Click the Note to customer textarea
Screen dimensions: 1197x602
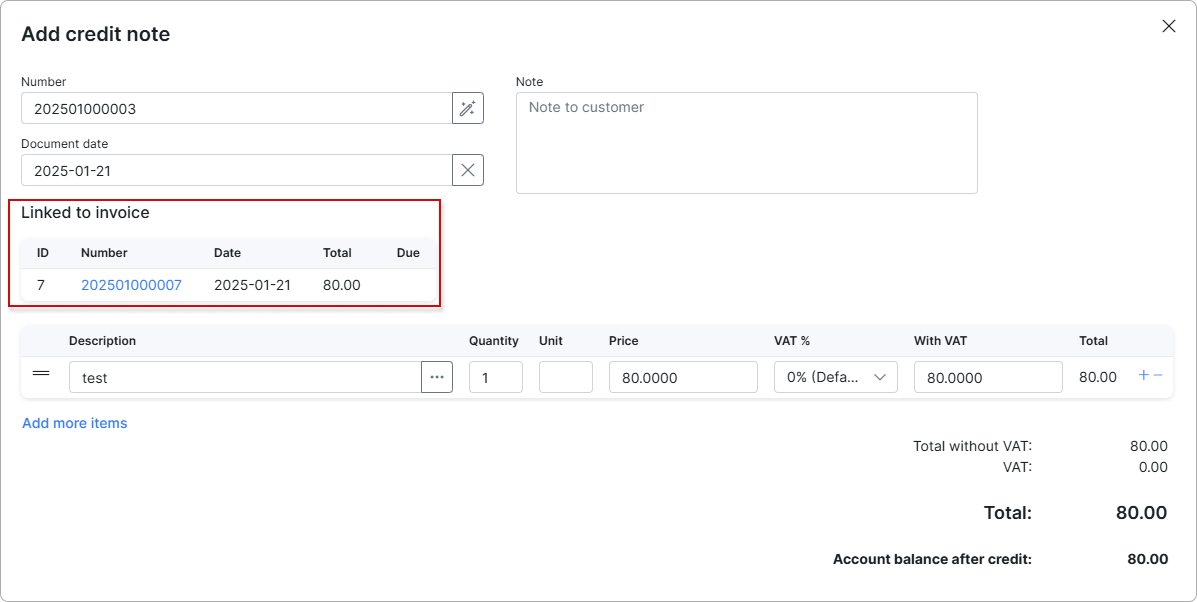tap(747, 143)
